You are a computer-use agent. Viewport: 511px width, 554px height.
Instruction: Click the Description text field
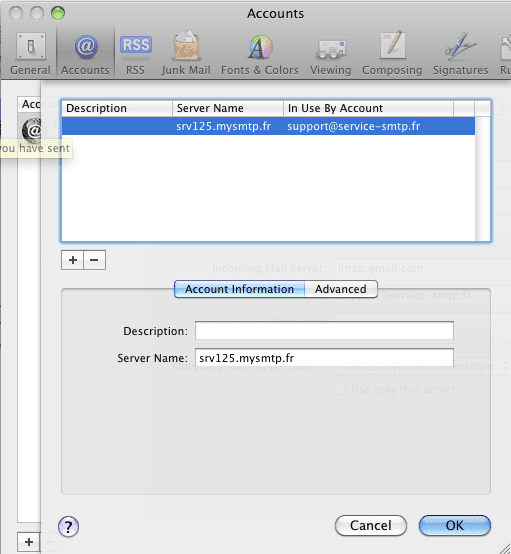click(x=324, y=331)
